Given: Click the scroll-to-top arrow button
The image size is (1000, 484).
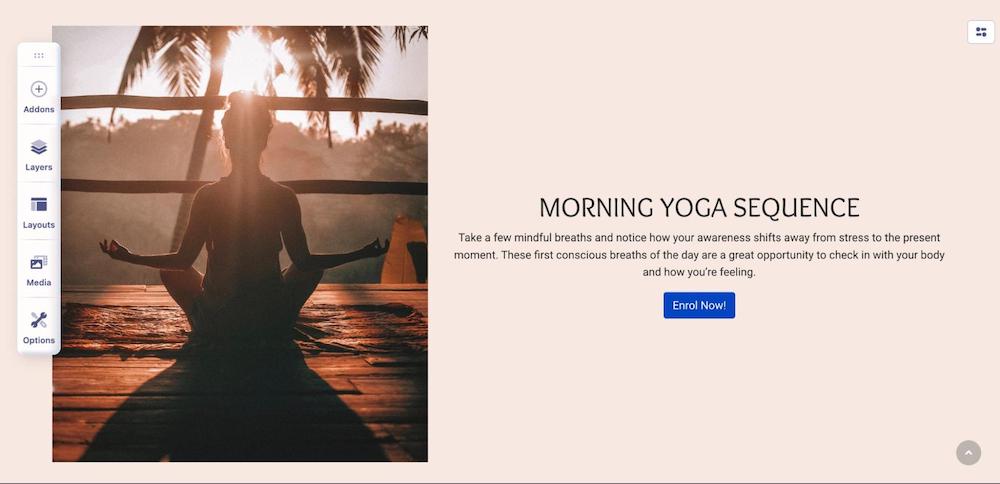Looking at the screenshot, I should 968,453.
